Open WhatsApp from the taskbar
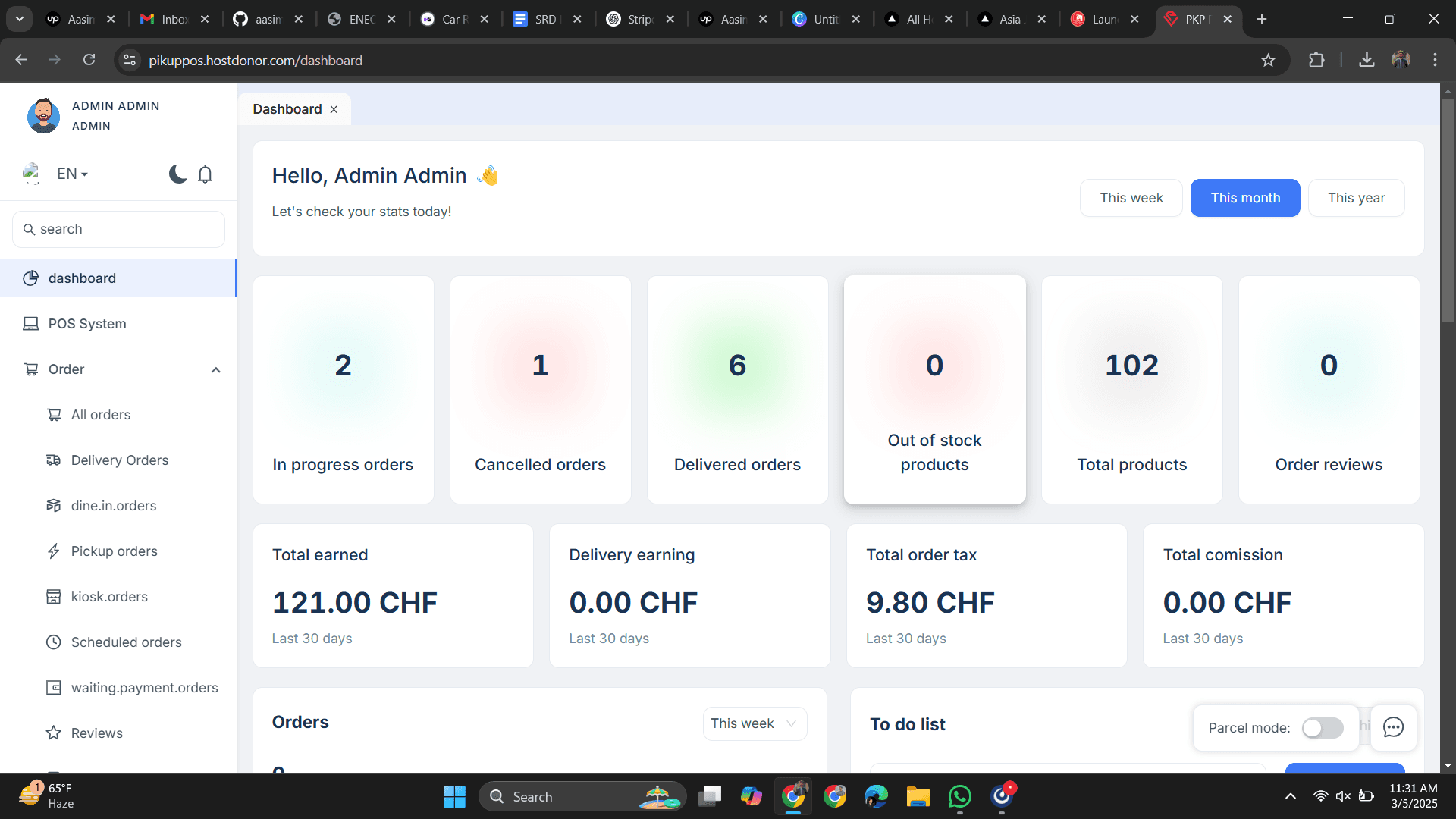The image size is (1456, 819). [x=959, y=796]
